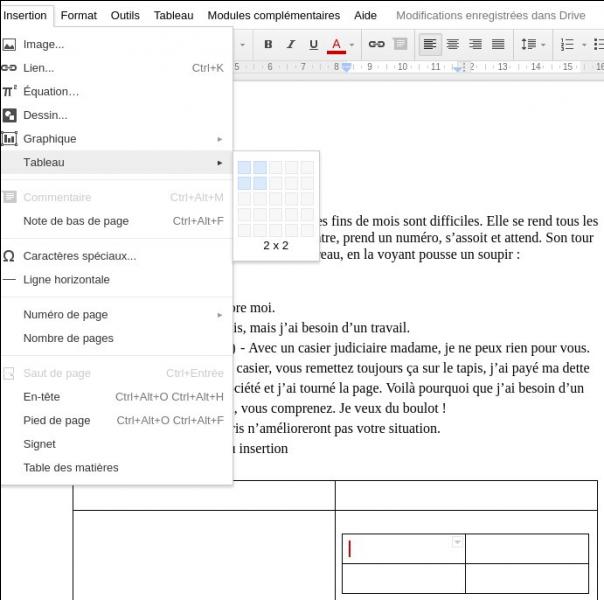This screenshot has width=604, height=600.
Task: Open the Insertion menu
Action: [x=25, y=15]
